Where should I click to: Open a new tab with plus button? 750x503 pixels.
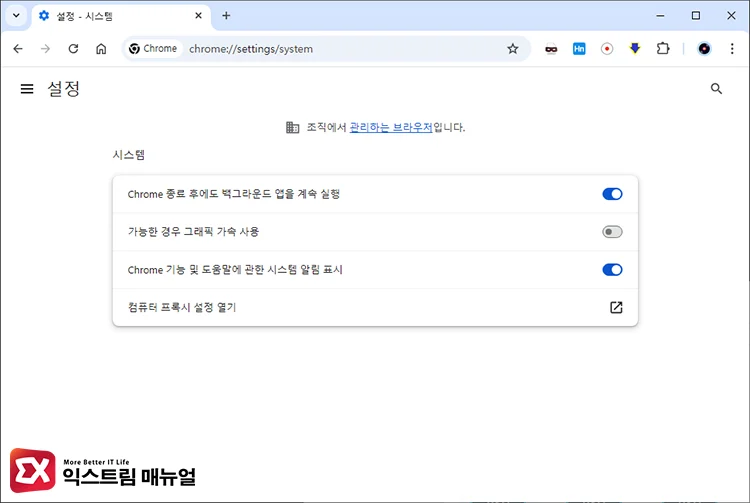point(226,16)
